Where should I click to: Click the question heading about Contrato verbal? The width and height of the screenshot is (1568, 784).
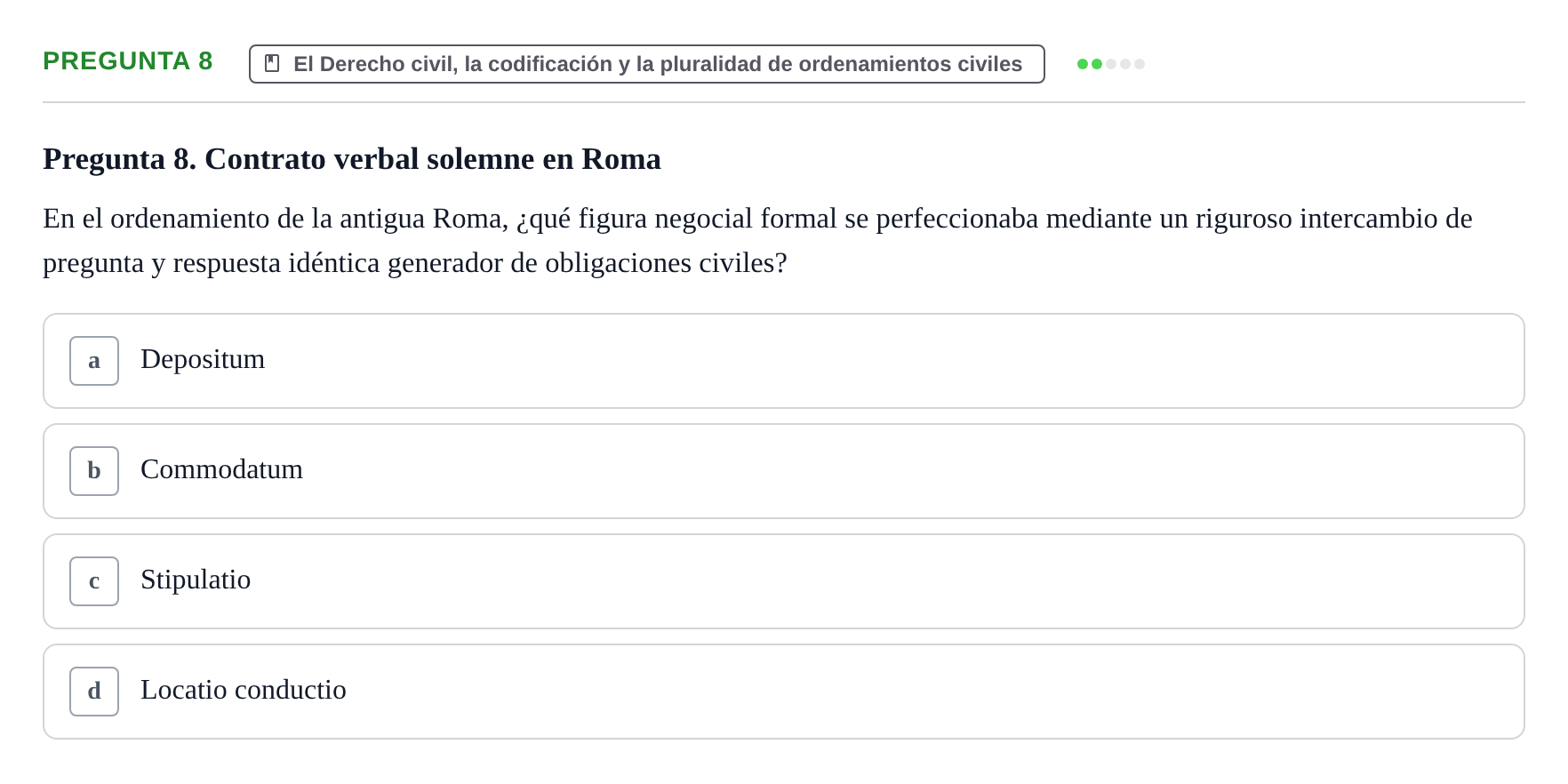pyautogui.click(x=352, y=159)
